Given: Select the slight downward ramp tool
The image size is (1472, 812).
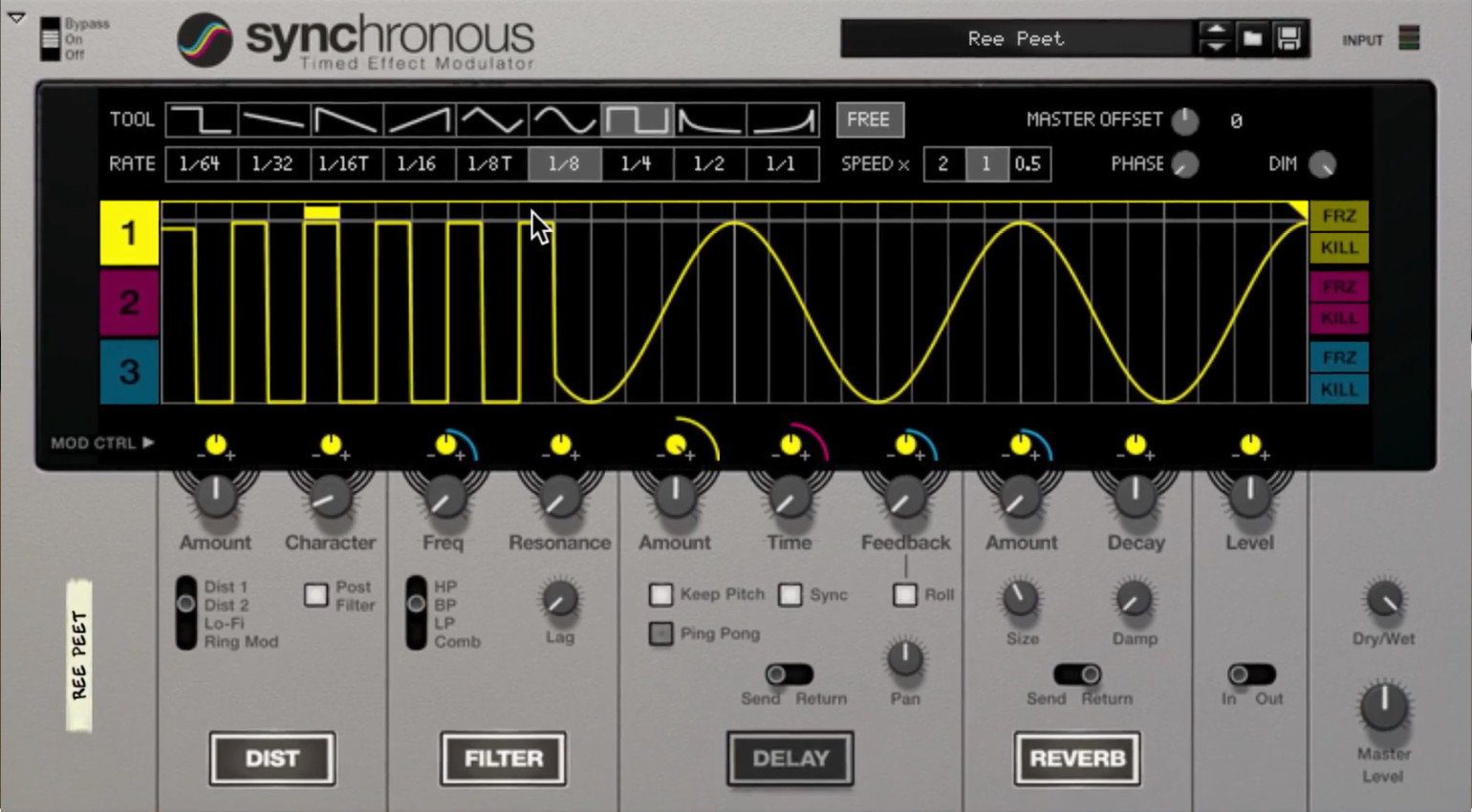Looking at the screenshot, I should (x=273, y=120).
